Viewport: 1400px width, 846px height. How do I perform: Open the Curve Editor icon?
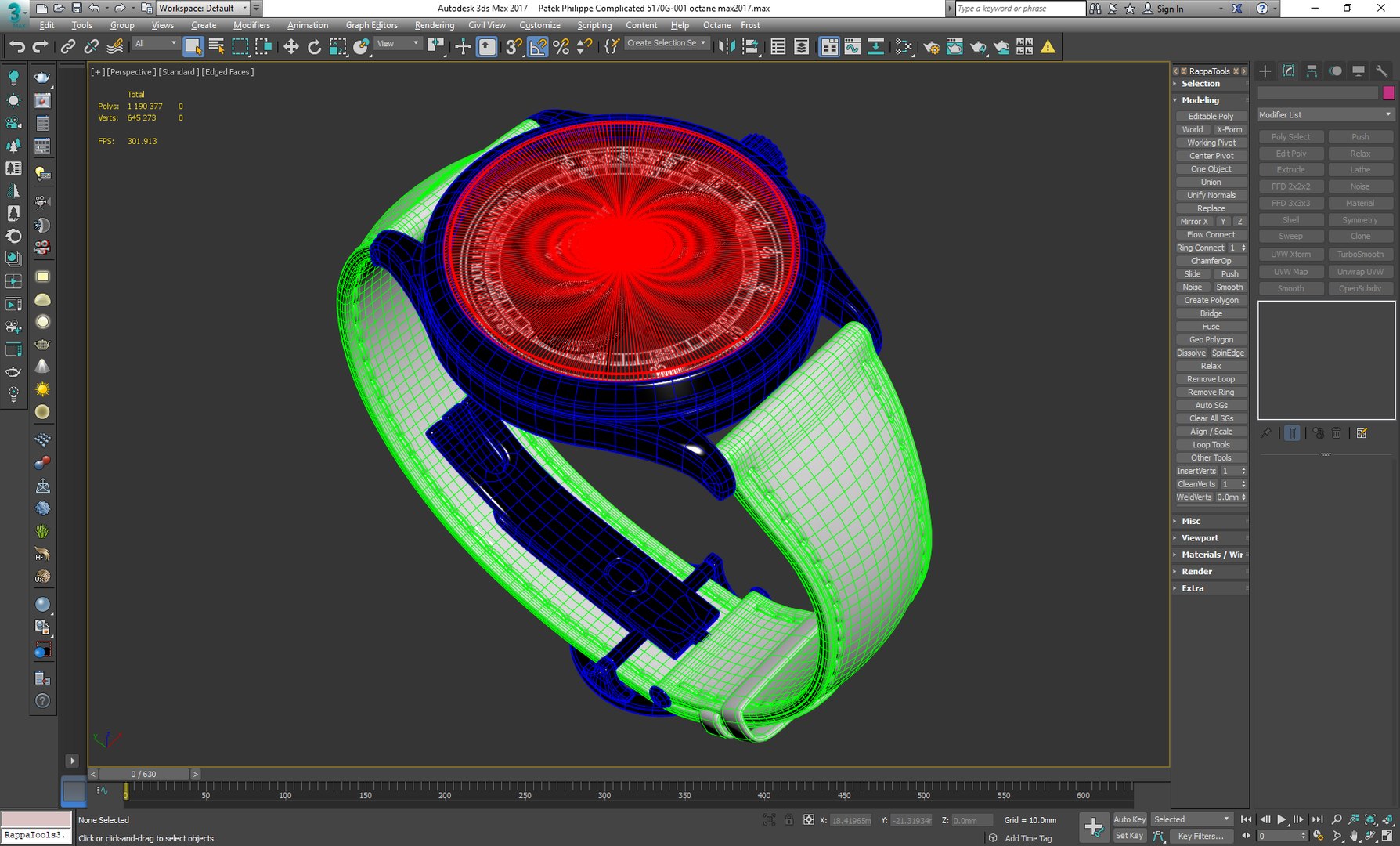coord(852,47)
